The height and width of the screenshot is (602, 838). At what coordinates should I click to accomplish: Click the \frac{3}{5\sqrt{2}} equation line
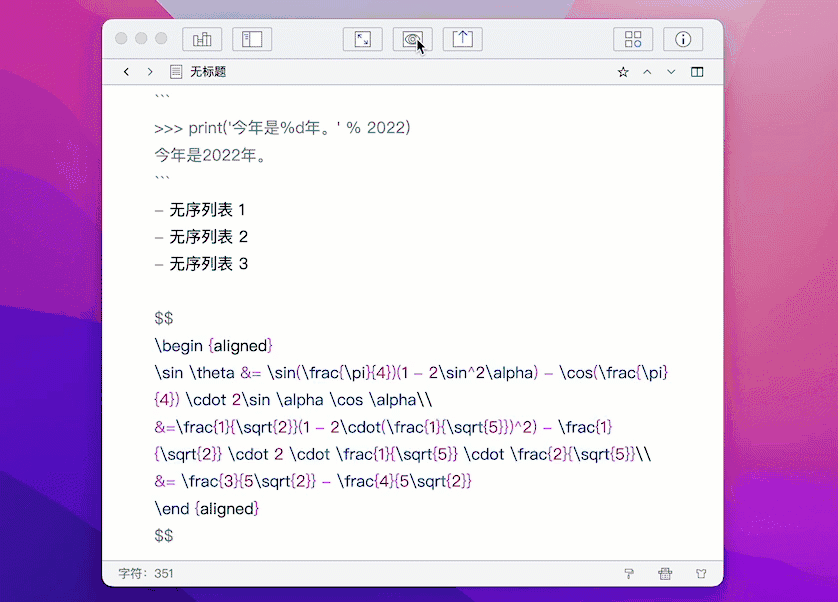[313, 481]
